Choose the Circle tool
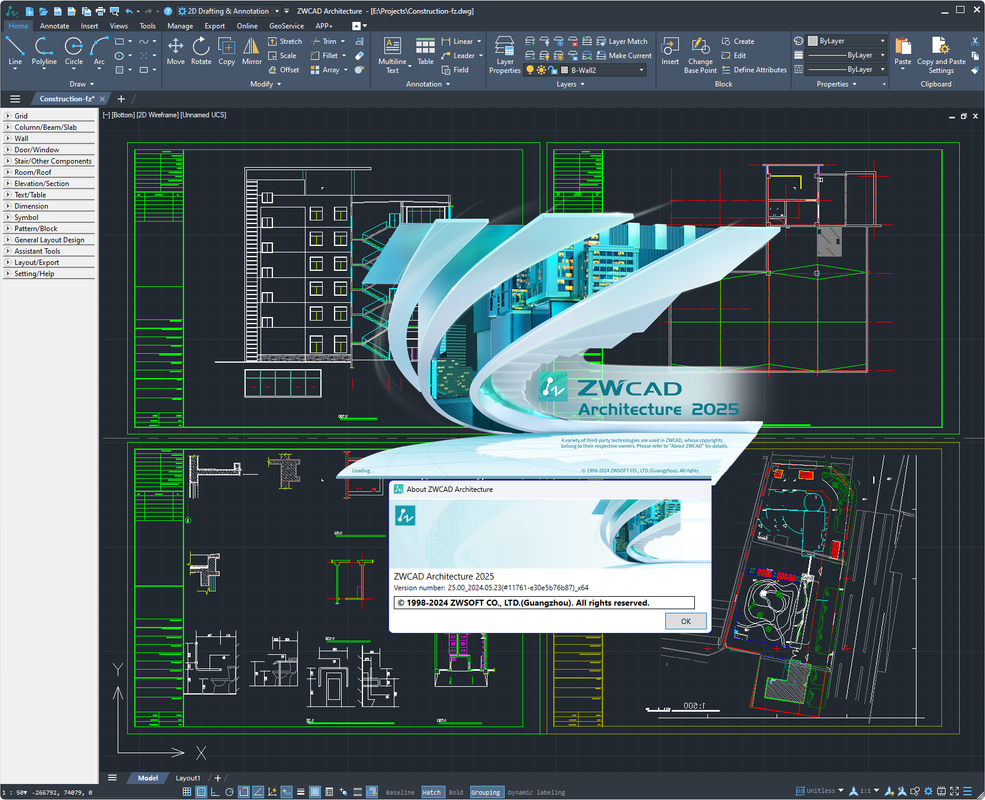 [x=73, y=51]
